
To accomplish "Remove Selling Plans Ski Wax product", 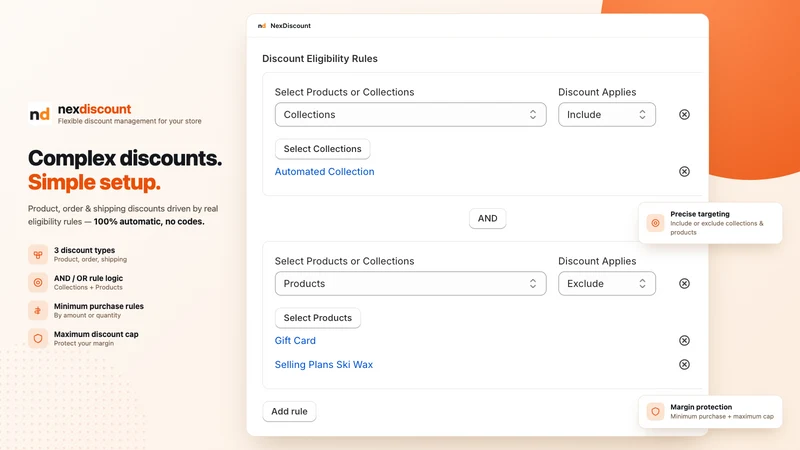I will [x=684, y=364].
